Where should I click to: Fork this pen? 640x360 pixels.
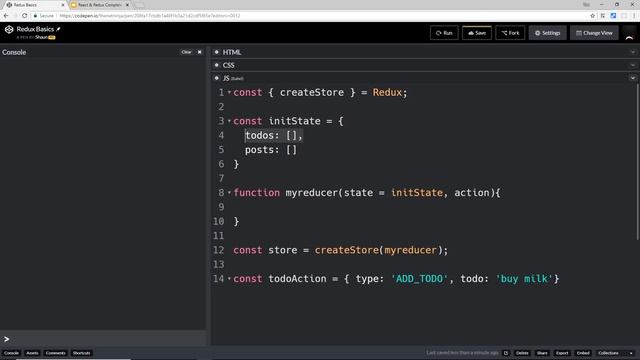(510, 33)
